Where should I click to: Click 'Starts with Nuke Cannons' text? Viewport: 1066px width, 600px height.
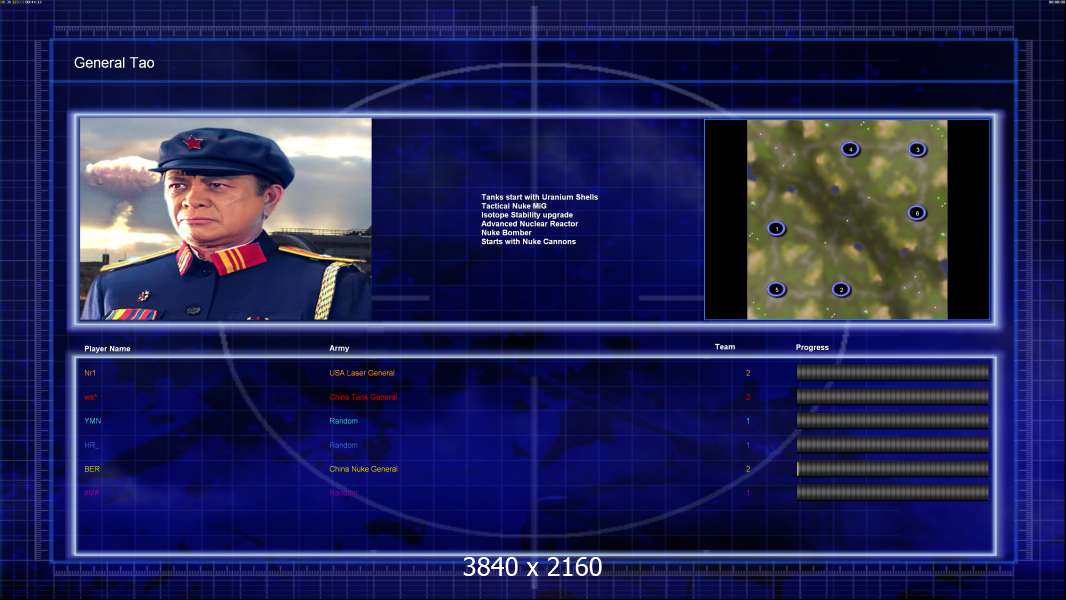528,241
